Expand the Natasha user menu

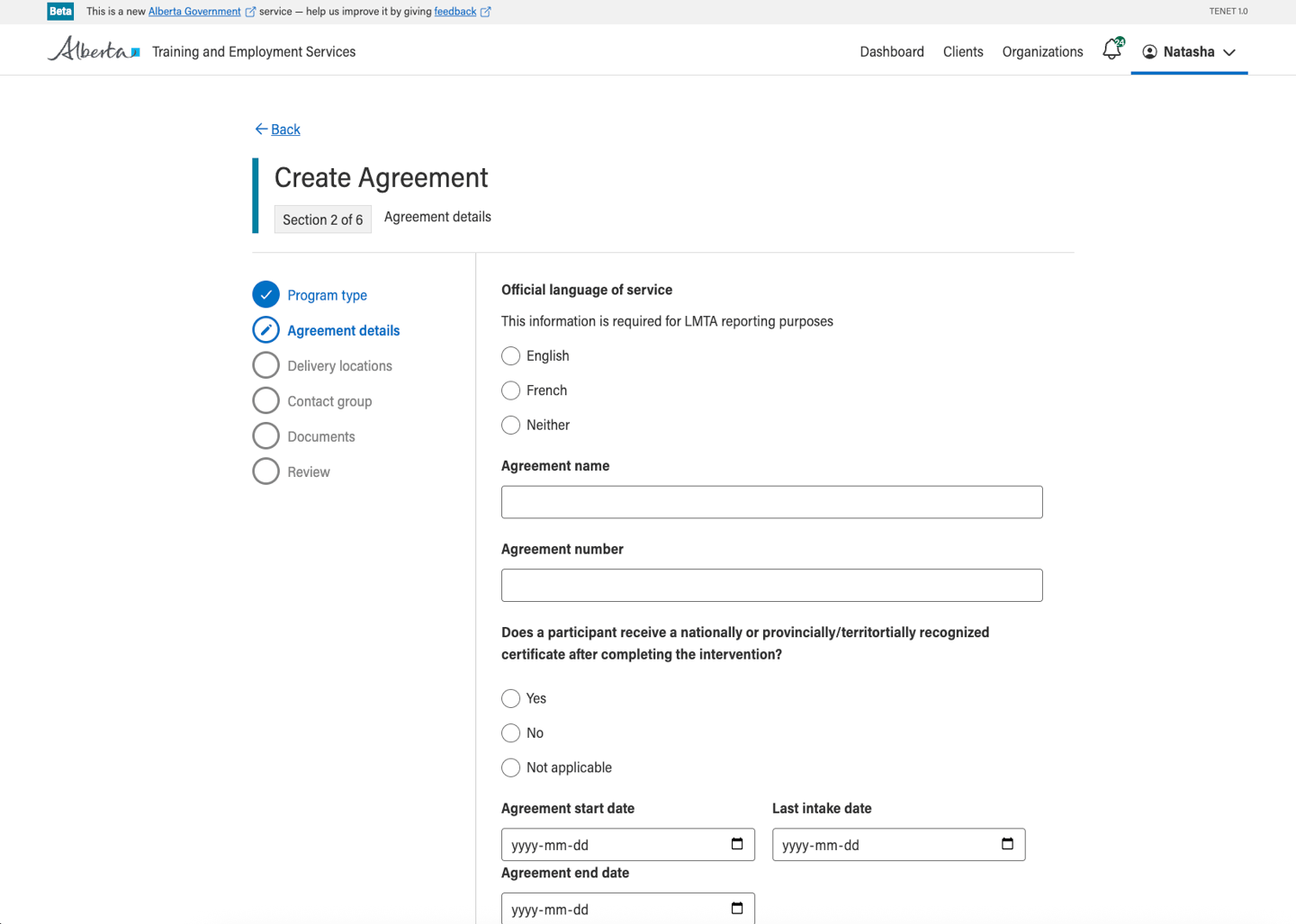click(1189, 52)
